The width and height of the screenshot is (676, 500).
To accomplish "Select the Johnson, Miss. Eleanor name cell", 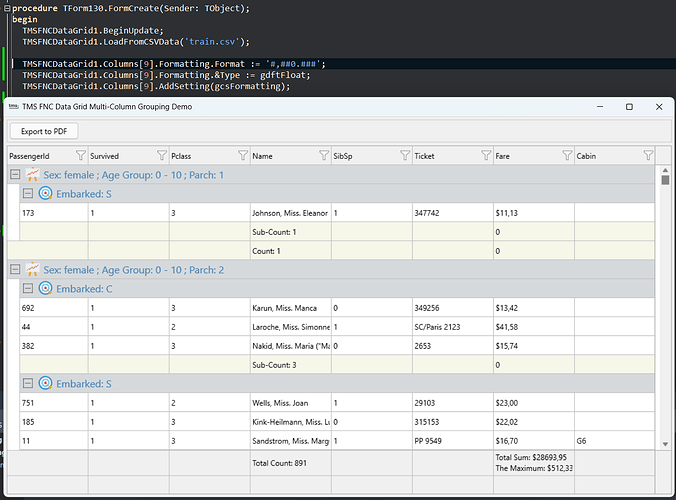I will (x=290, y=213).
